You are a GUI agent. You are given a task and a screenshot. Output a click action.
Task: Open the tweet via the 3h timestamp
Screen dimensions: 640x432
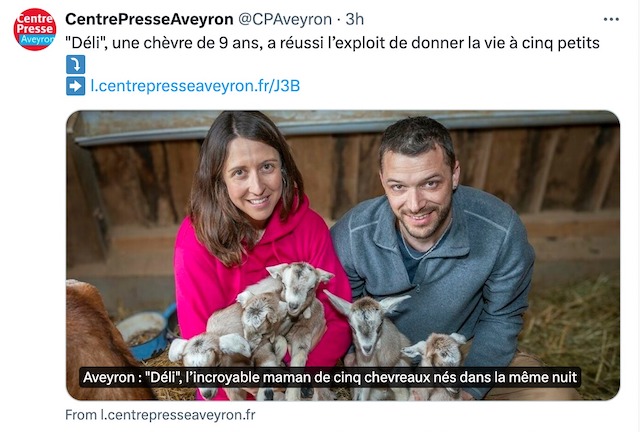tap(354, 19)
